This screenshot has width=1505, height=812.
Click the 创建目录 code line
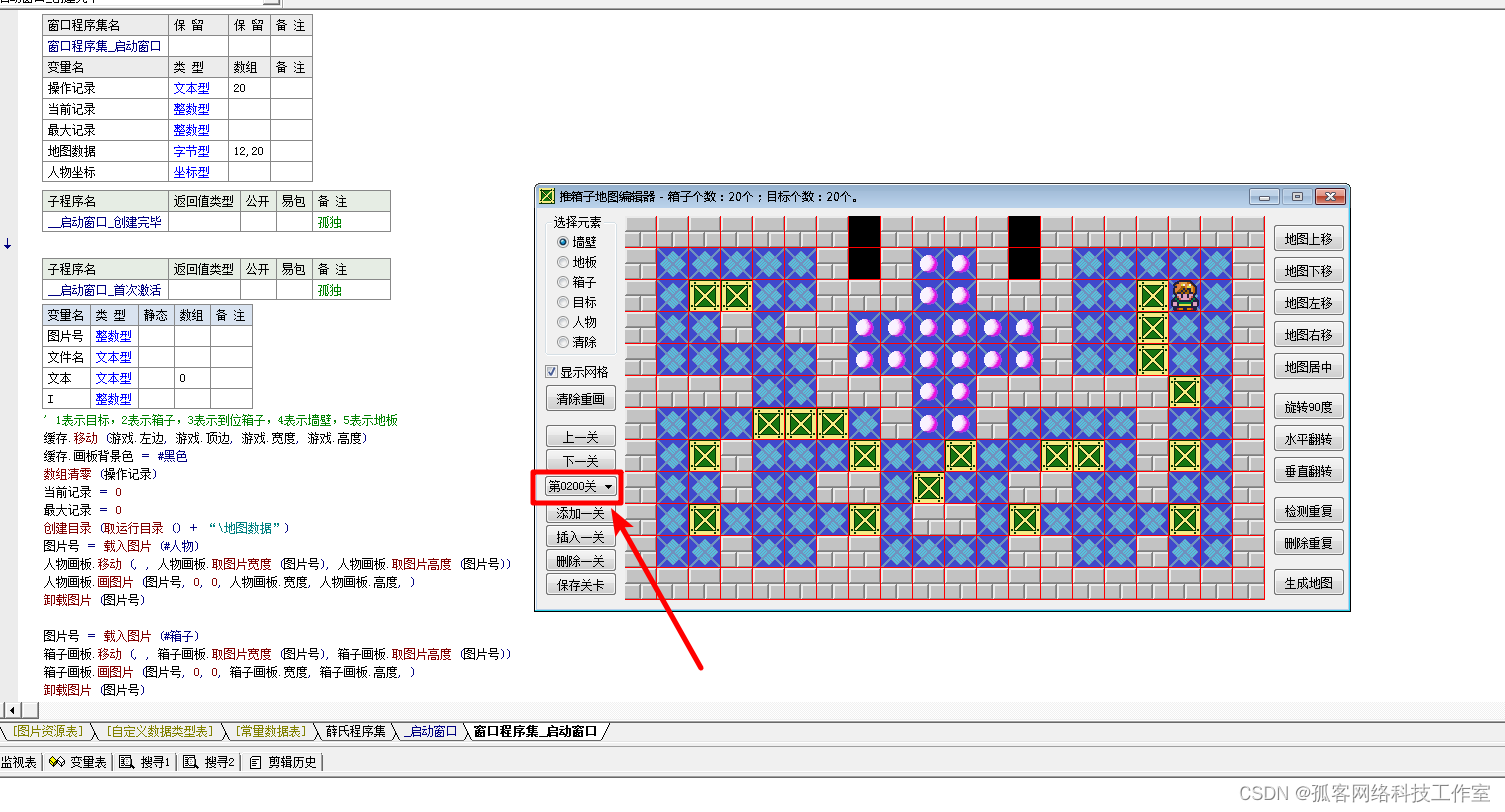click(166, 528)
